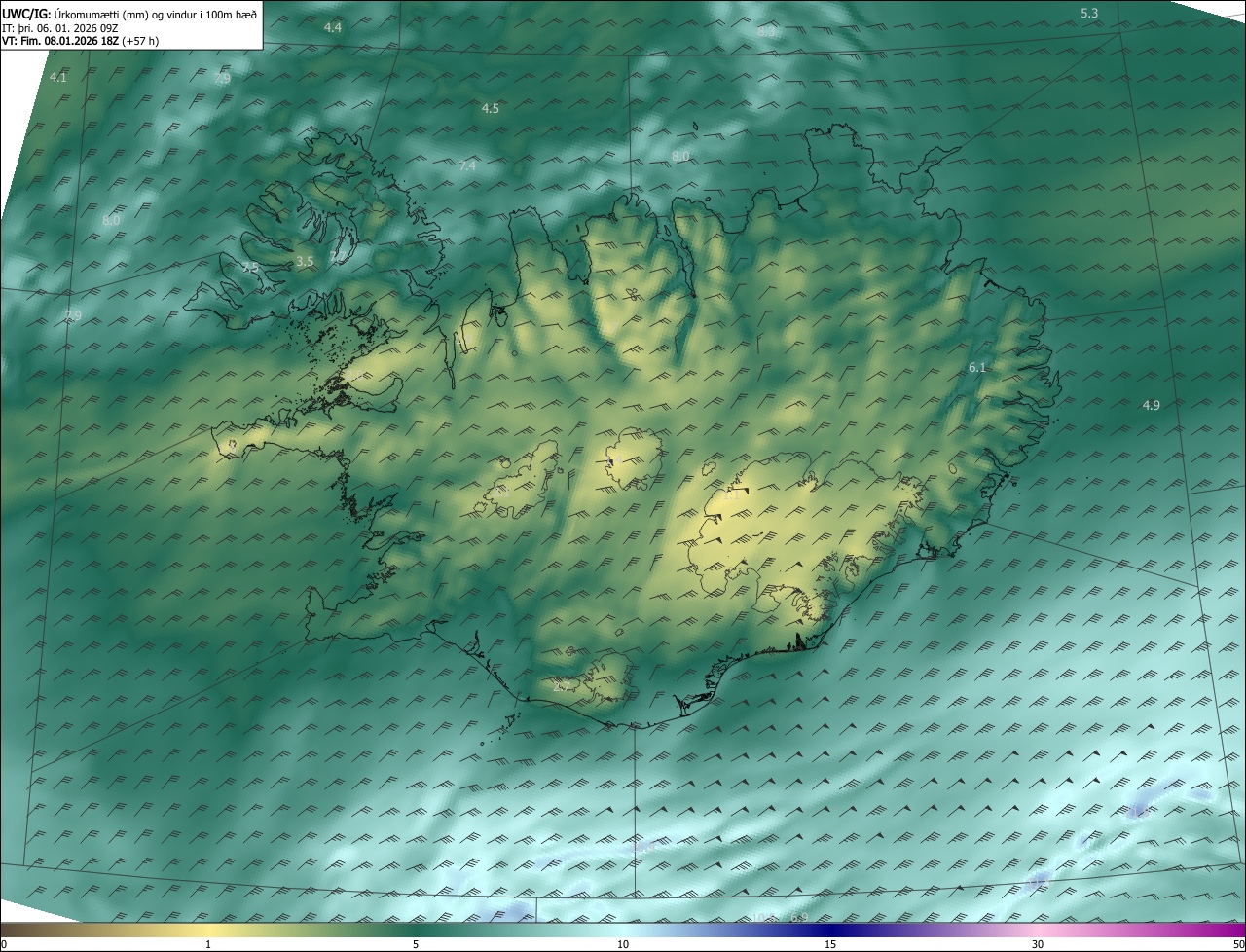Viewport: 1246px width, 952px height.
Task: Click the valid time line 'VT: Fim. 08.01.2026 18Z (+57 h)'
Action: click(x=81, y=42)
